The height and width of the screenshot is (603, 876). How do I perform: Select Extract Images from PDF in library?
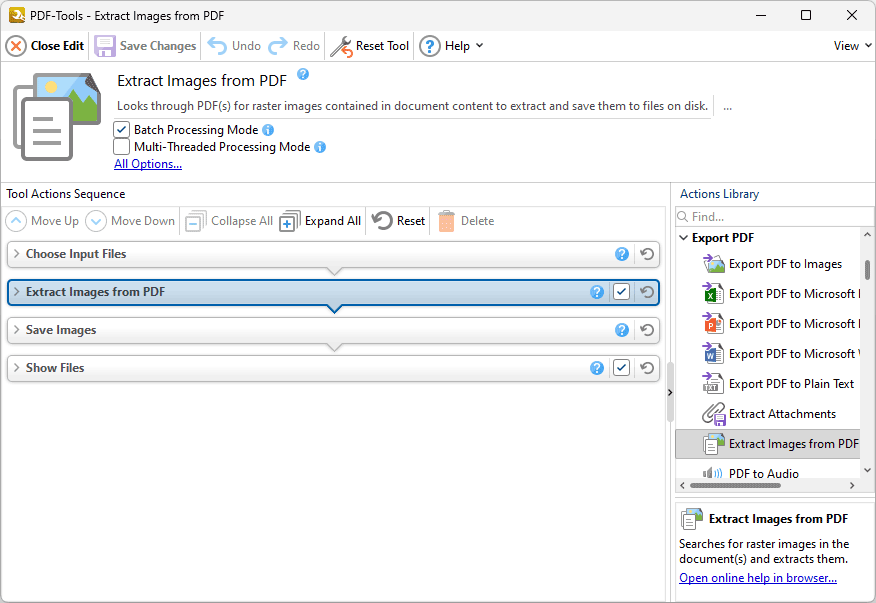(x=768, y=444)
